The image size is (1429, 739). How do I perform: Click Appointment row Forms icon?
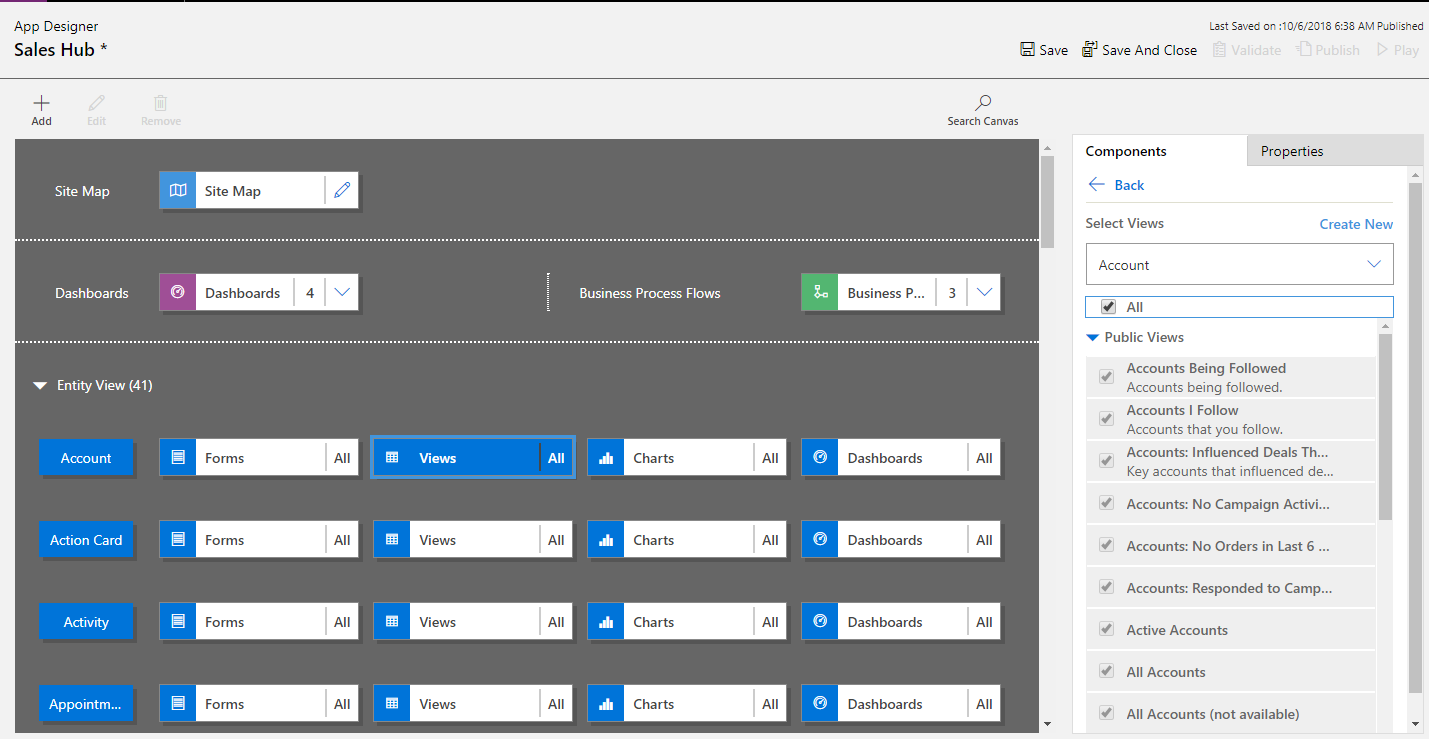point(178,703)
